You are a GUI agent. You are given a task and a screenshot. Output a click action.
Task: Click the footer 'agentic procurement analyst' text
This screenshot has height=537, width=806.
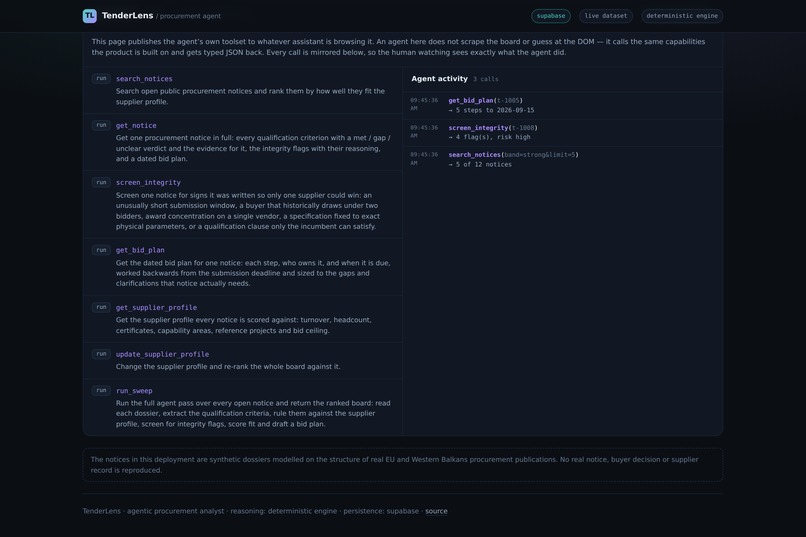[x=175, y=511]
